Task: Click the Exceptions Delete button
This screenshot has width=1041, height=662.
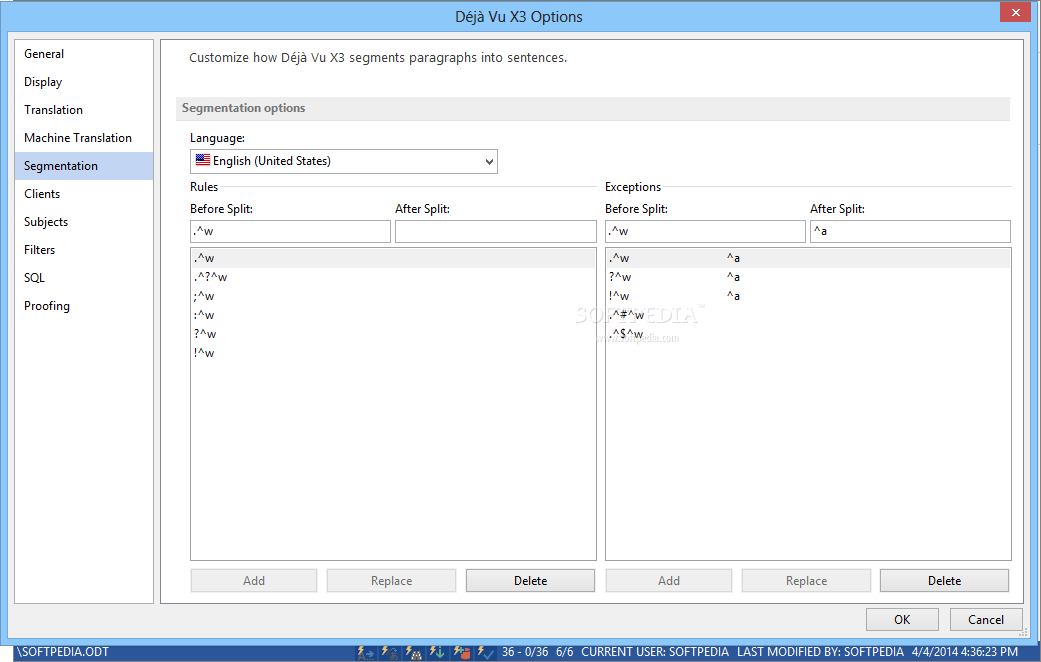Action: 944,580
